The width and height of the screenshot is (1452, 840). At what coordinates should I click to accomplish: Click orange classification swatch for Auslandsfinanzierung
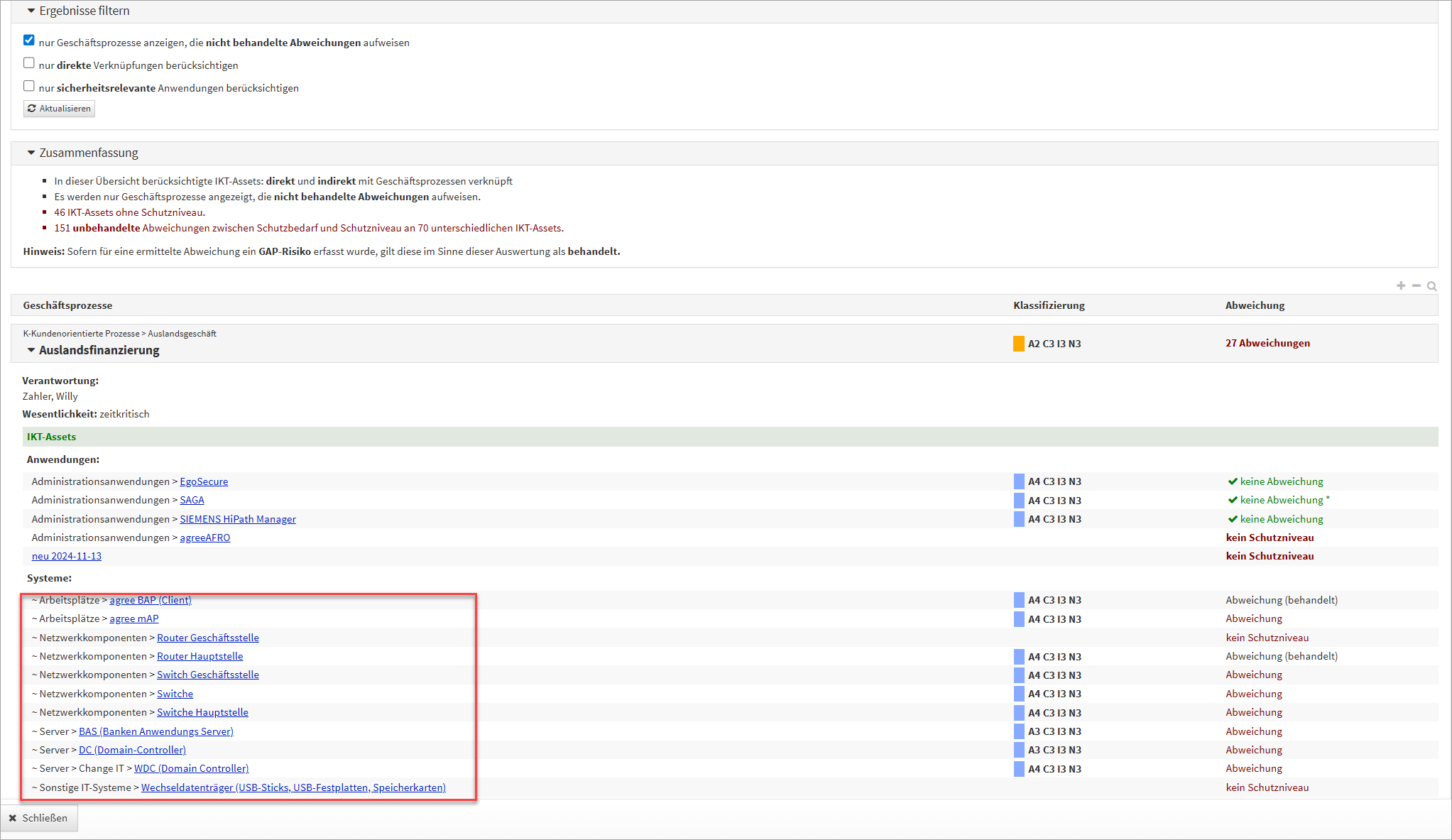(1018, 344)
